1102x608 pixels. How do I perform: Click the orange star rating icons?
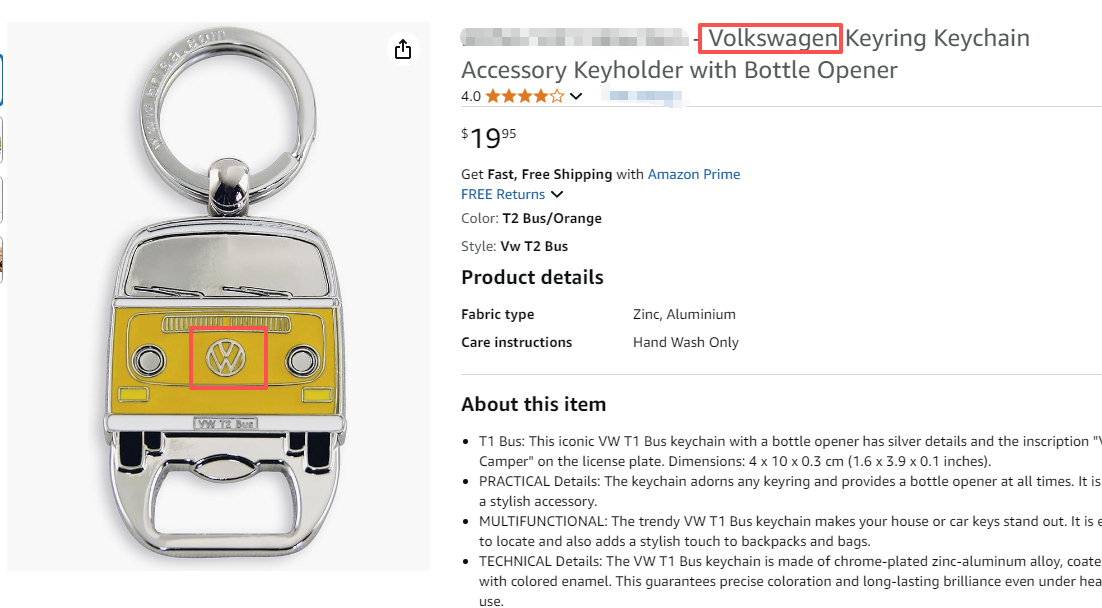click(525, 97)
